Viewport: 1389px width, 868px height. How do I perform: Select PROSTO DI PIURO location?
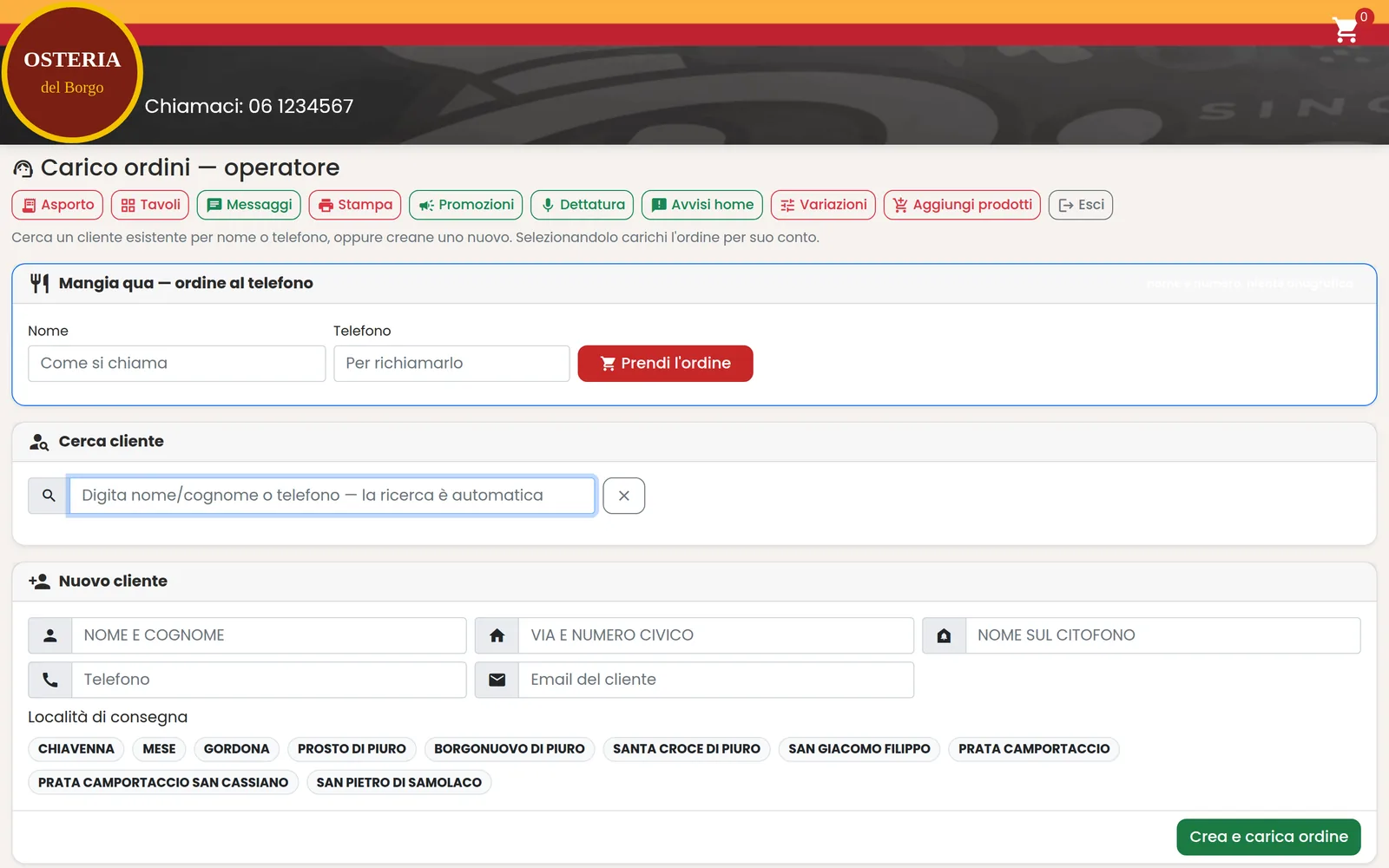pyautogui.click(x=352, y=749)
